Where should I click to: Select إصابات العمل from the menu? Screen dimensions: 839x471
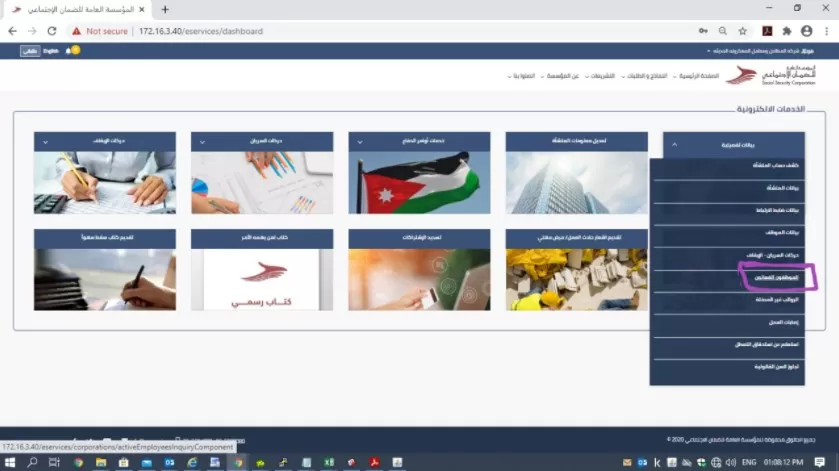(x=727, y=322)
